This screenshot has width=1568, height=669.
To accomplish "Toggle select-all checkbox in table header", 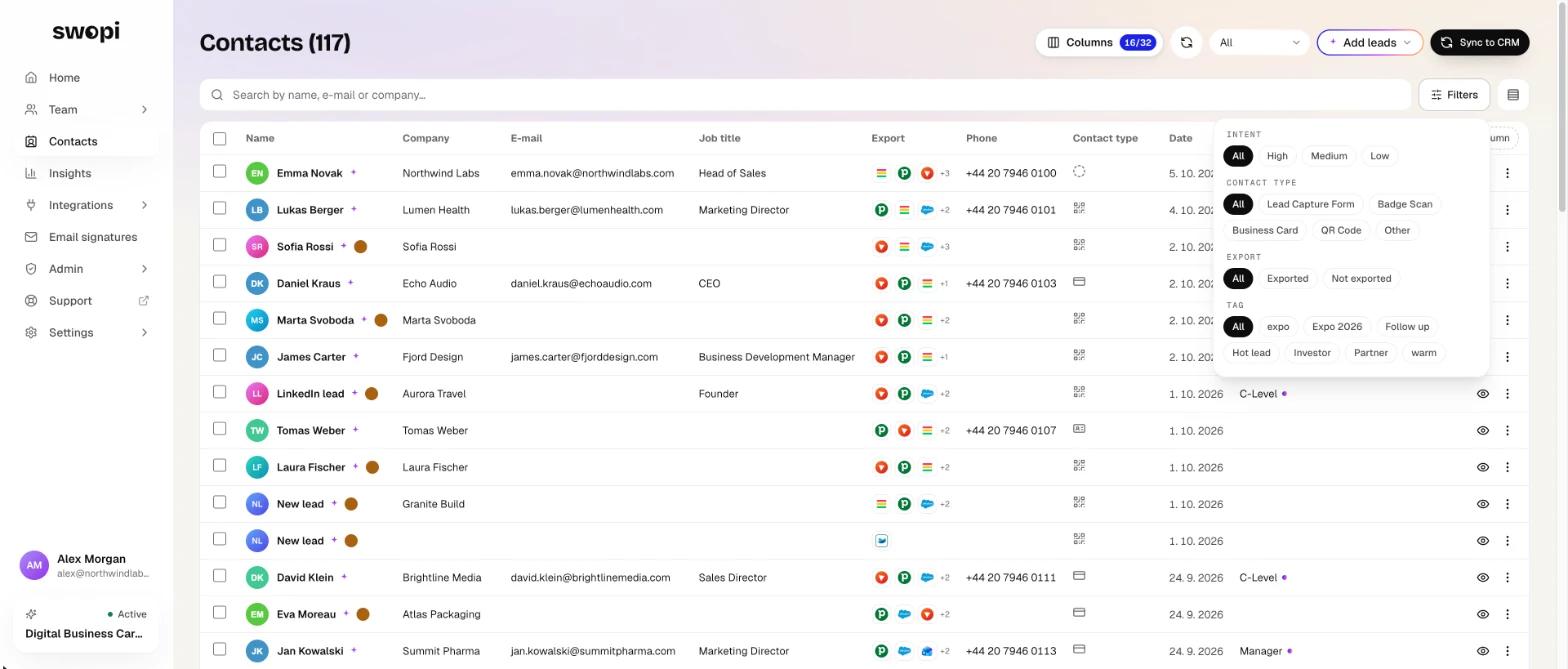I will [220, 138].
